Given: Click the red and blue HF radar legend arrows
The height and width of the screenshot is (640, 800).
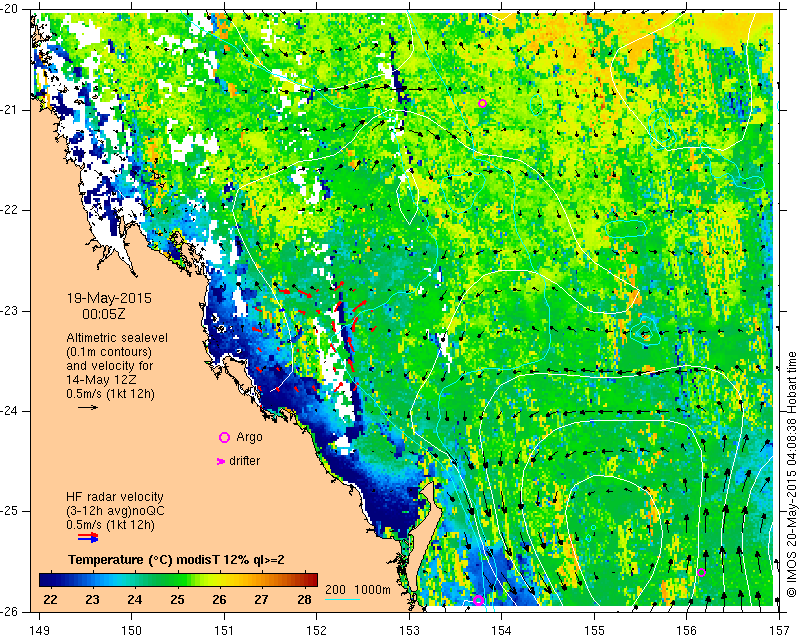Looking at the screenshot, I should pyautogui.click(x=88, y=537).
